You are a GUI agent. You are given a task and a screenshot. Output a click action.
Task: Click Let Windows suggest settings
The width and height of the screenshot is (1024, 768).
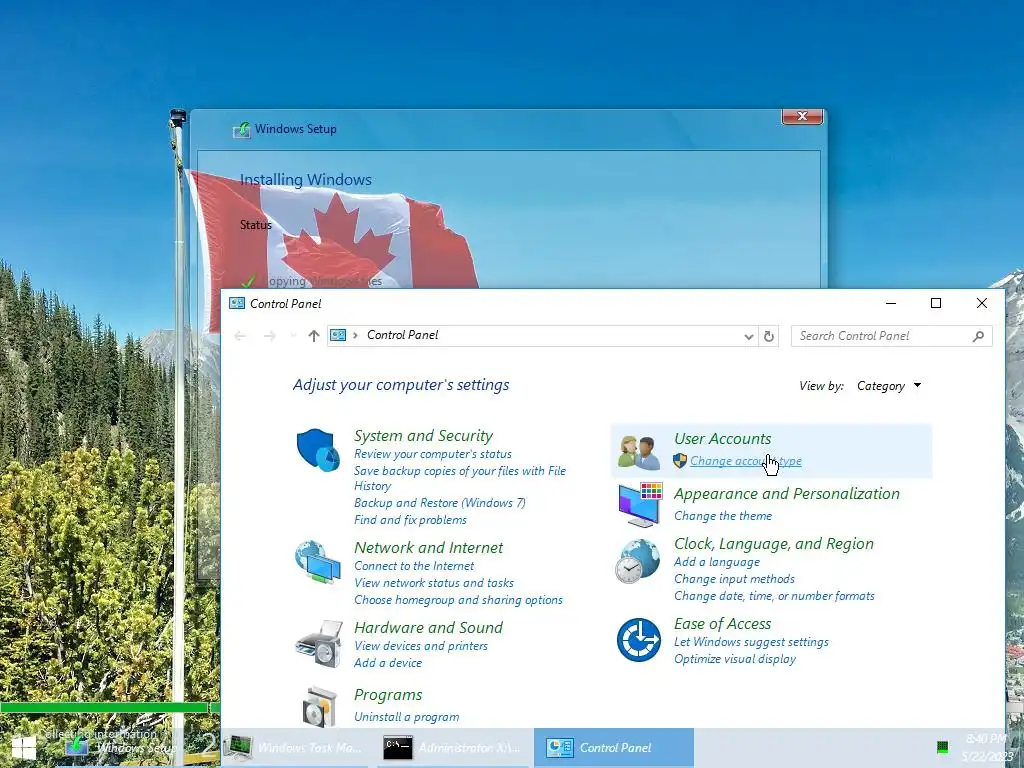(x=751, y=642)
